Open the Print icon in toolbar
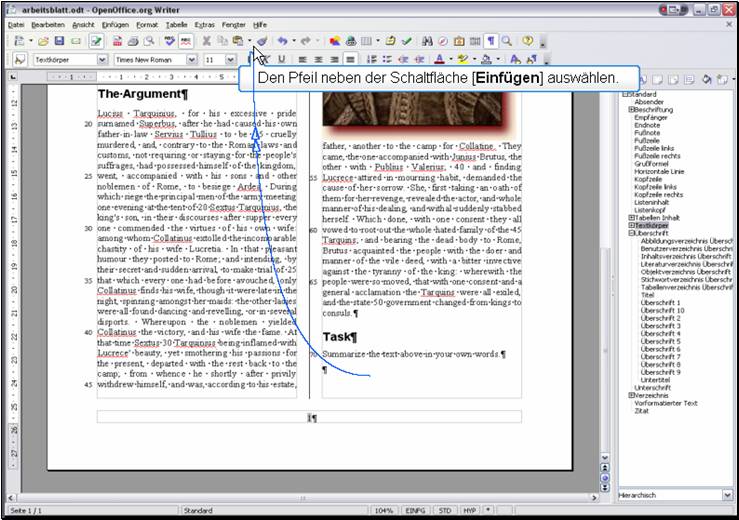 point(132,41)
